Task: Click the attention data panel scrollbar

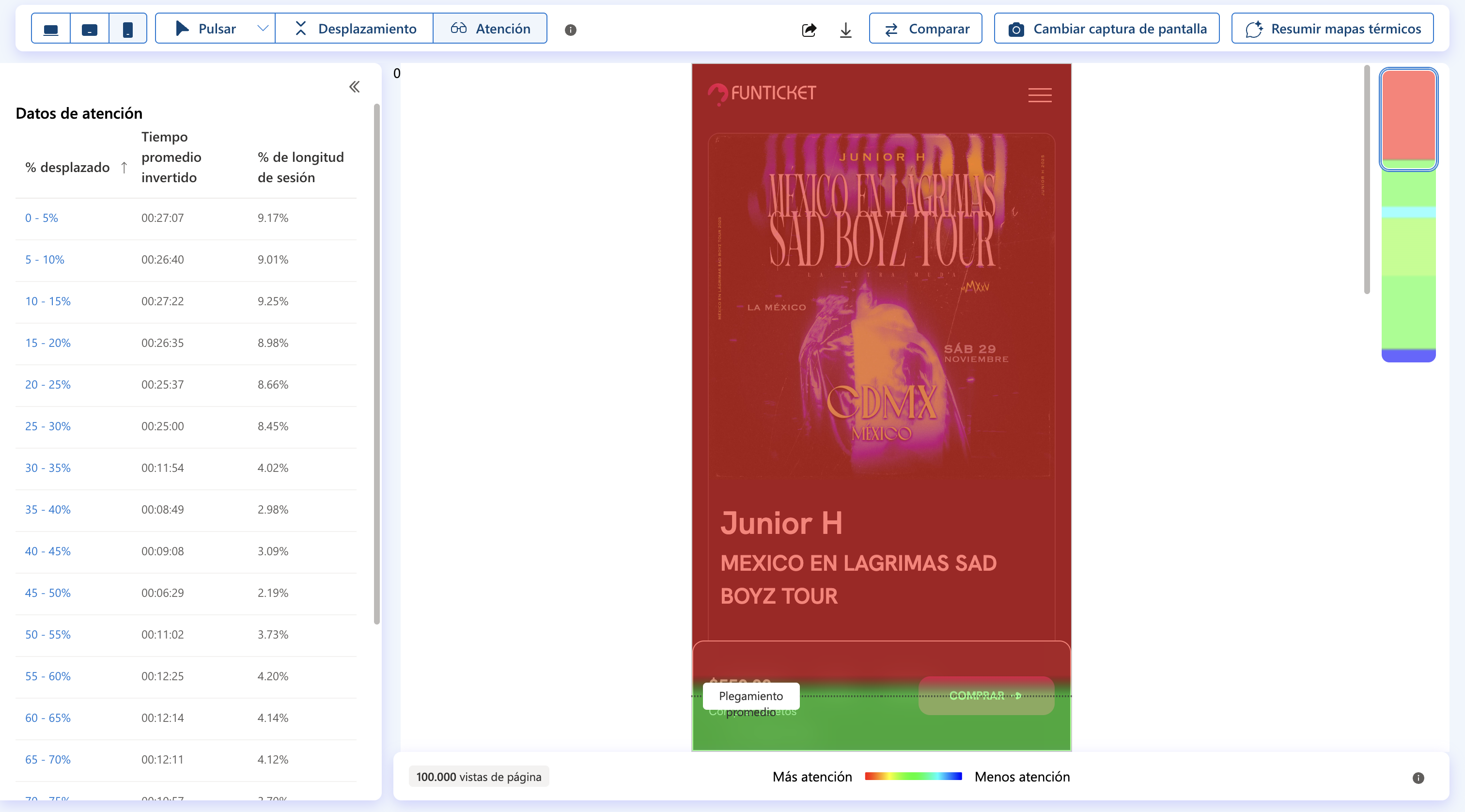Action: click(x=376, y=364)
